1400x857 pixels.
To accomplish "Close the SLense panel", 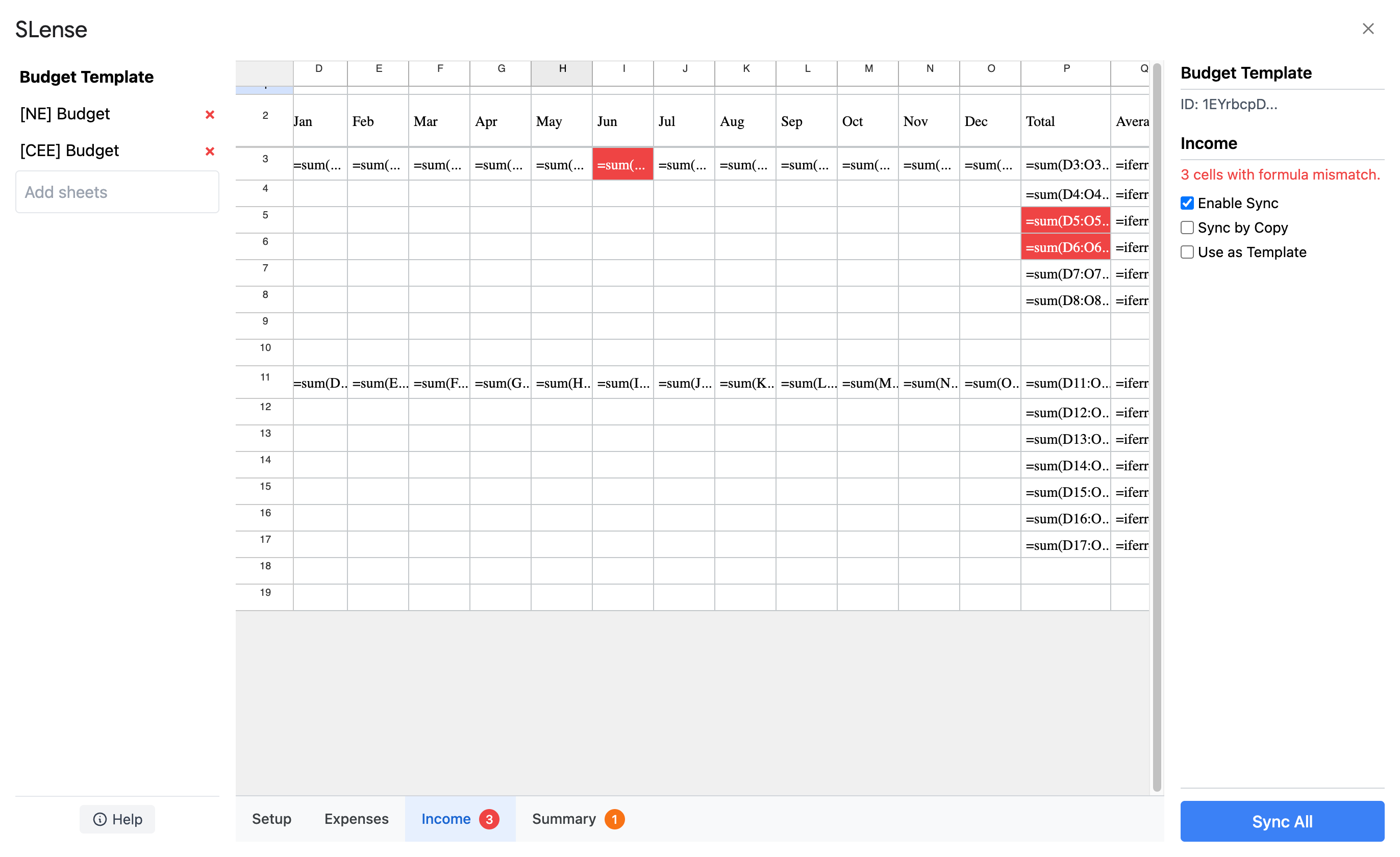I will tap(1368, 29).
